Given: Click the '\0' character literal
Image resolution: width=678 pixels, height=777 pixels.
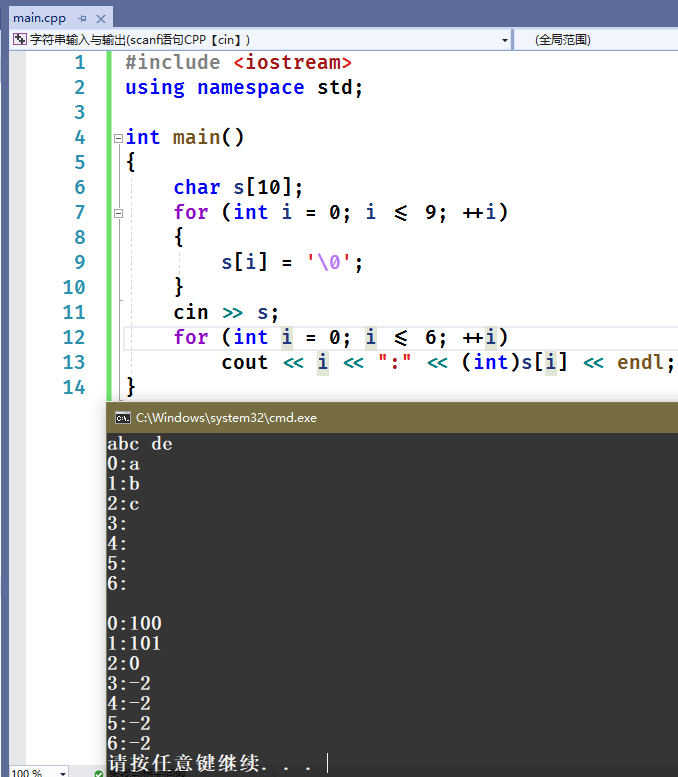Looking at the screenshot, I should click(329, 262).
